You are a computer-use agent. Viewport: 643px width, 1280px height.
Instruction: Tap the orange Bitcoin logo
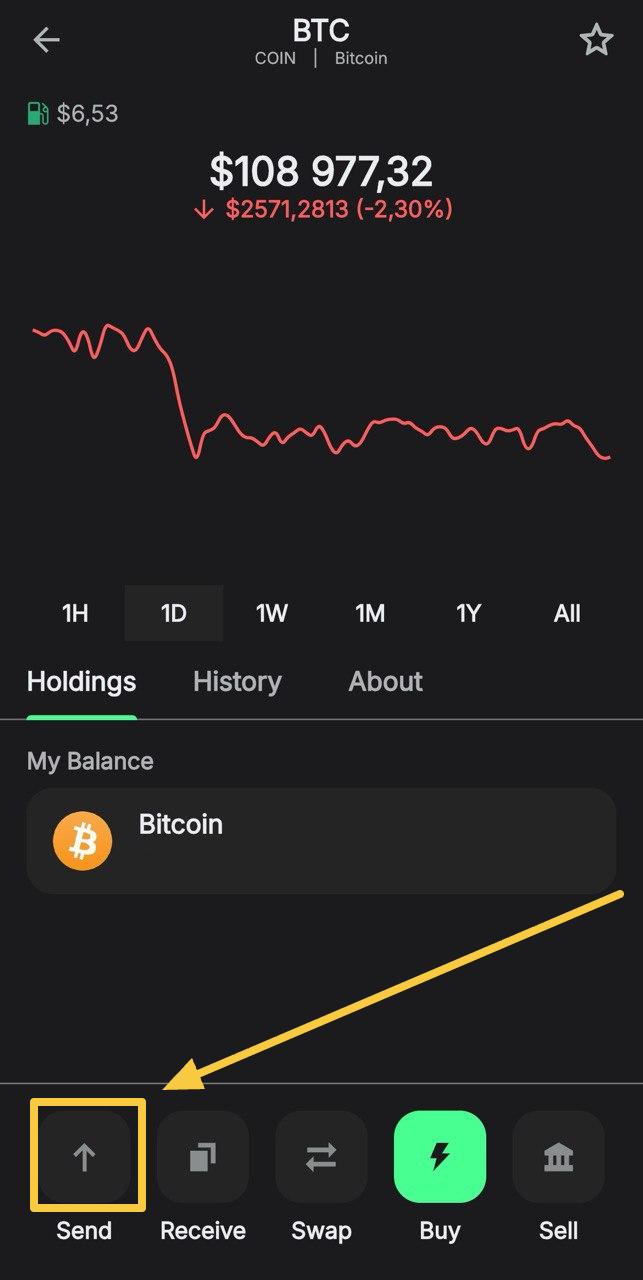[x=82, y=841]
